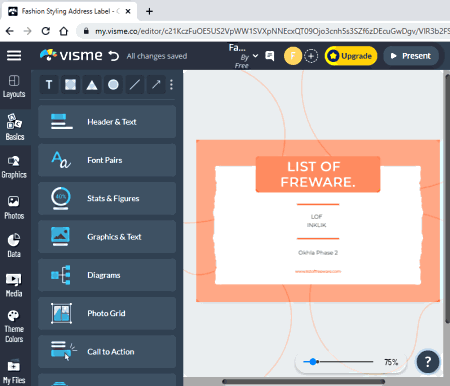Select the Okhla Phase 2 address text
Viewport: 450px width, 386px height.
tap(318, 253)
